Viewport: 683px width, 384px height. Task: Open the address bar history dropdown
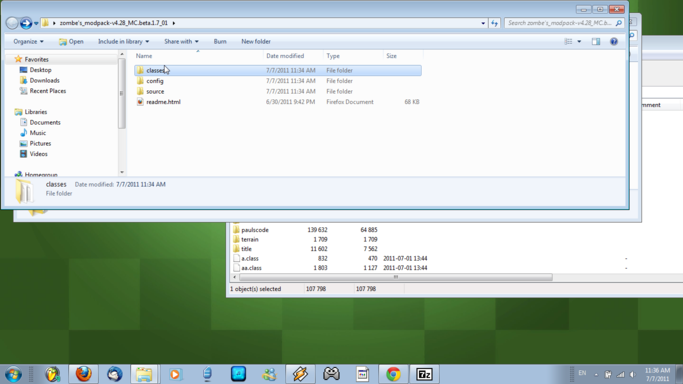click(x=483, y=23)
